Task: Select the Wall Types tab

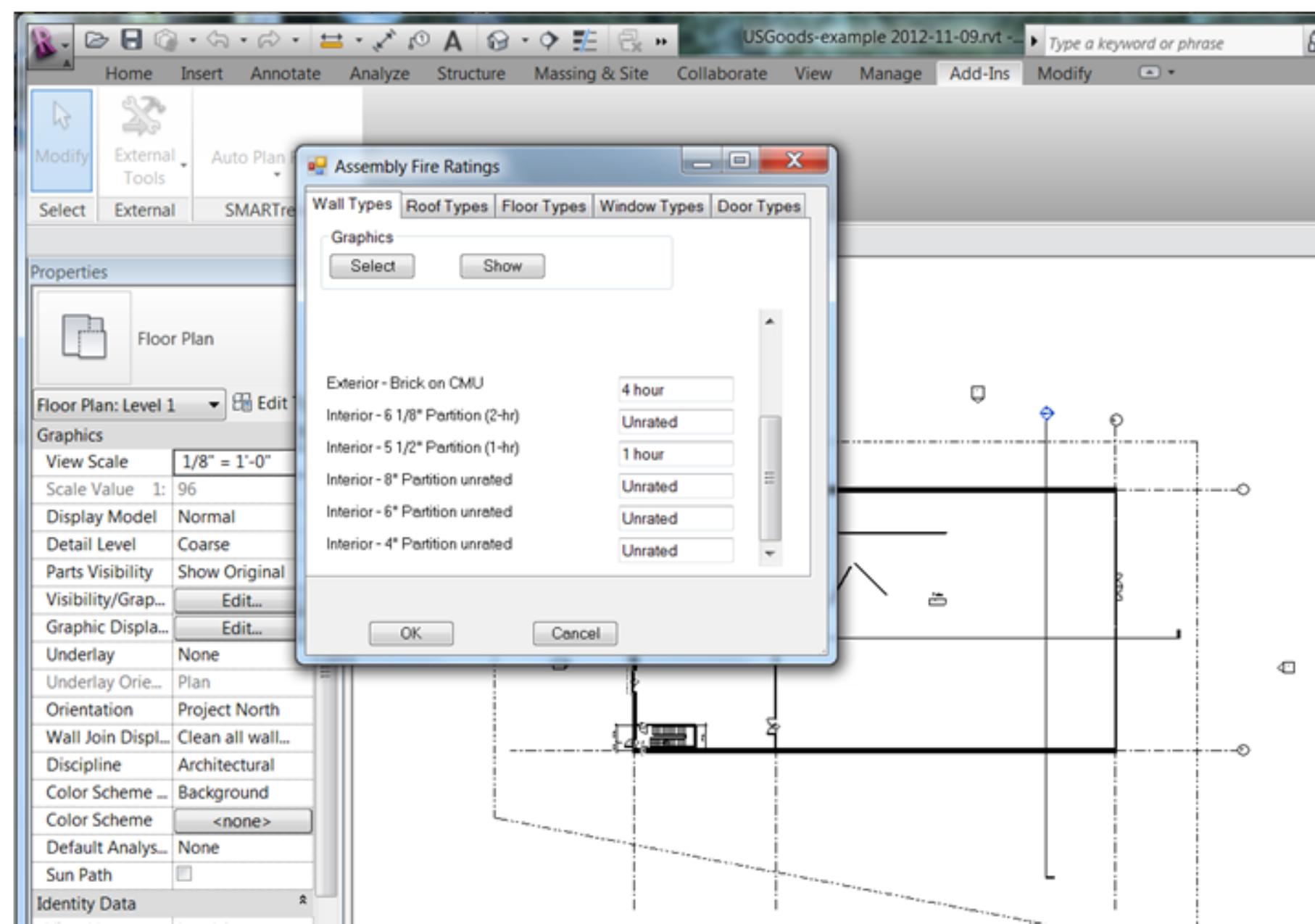Action: pos(352,204)
